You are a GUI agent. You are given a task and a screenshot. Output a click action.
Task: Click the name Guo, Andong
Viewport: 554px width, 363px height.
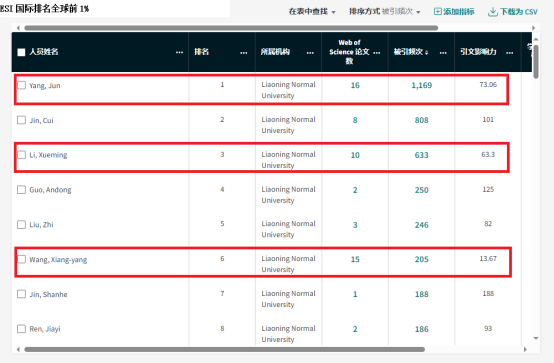click(50, 190)
